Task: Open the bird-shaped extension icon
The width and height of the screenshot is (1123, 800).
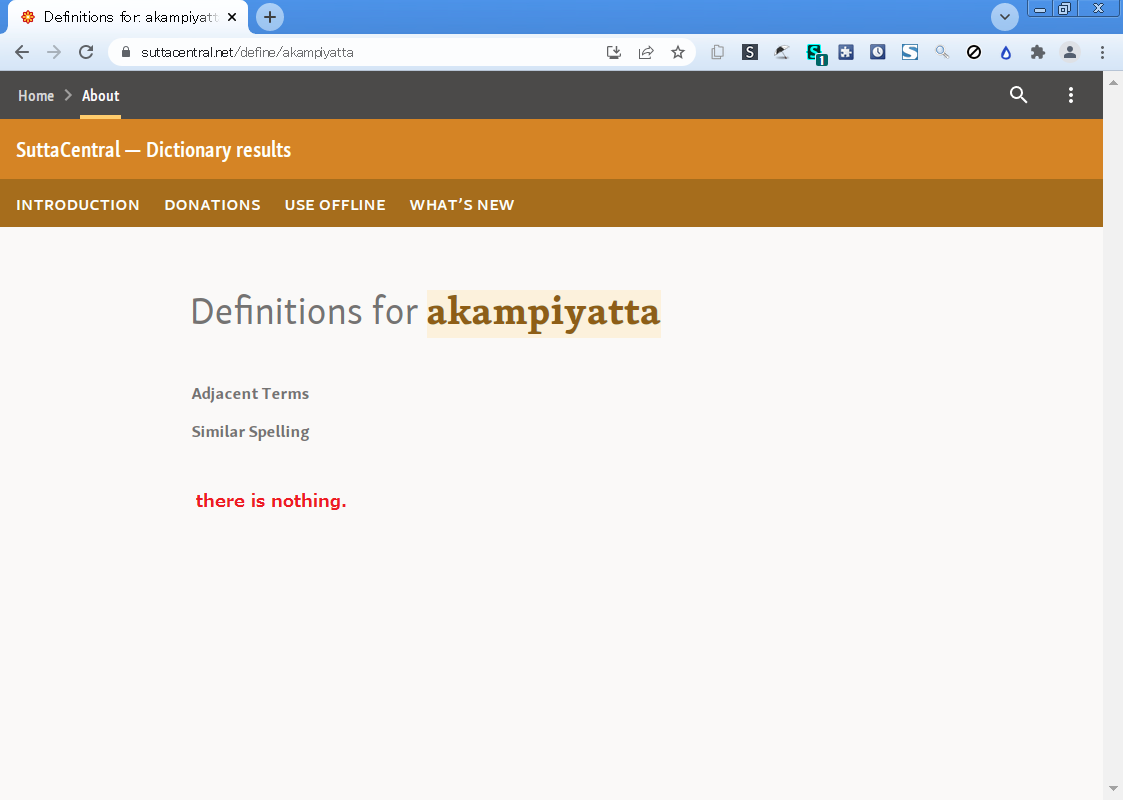Action: (781, 52)
